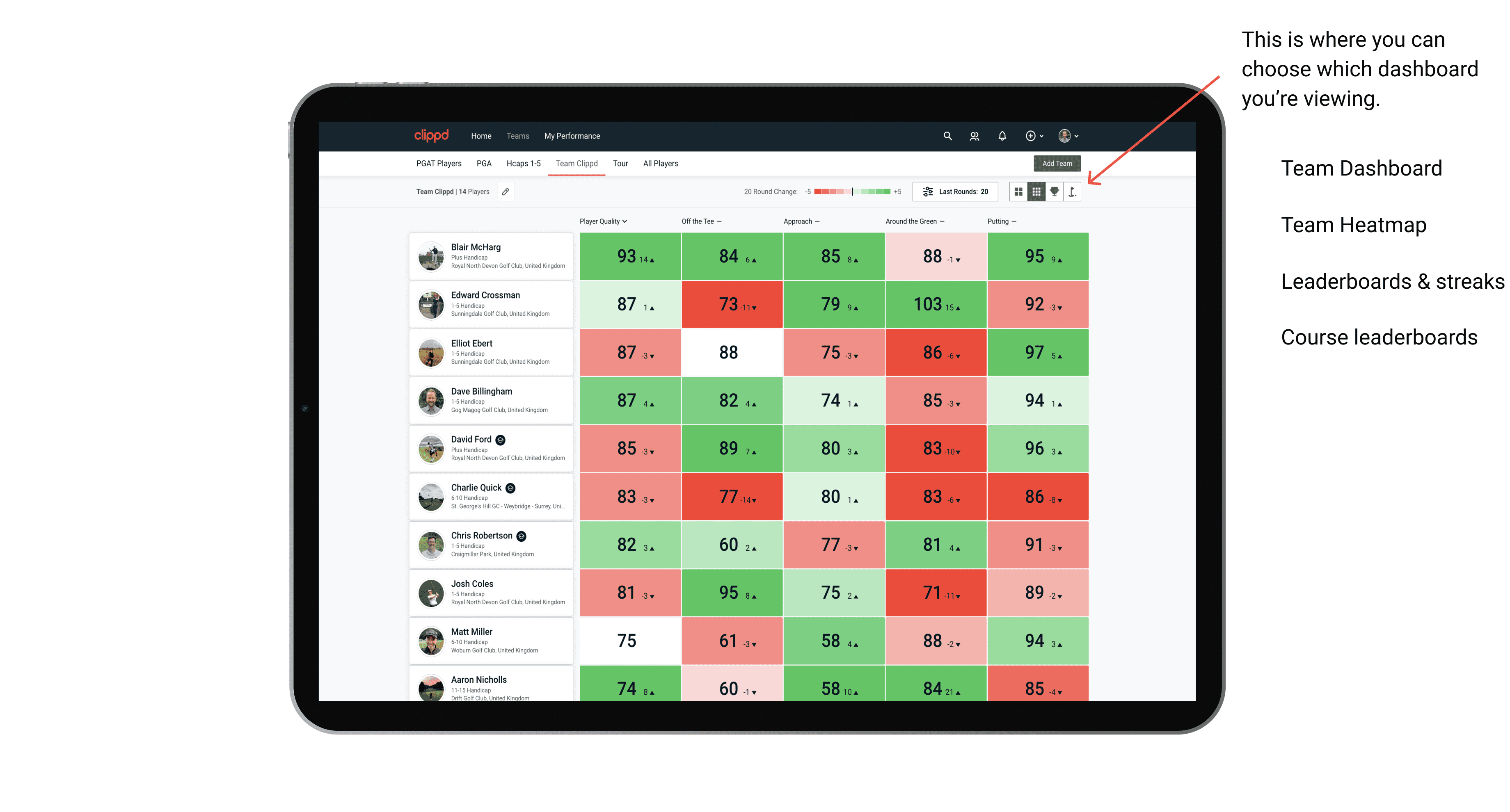Screen dimensions: 1510x812
Task: Click the Player Quality sort dropdown
Action: pos(604,221)
